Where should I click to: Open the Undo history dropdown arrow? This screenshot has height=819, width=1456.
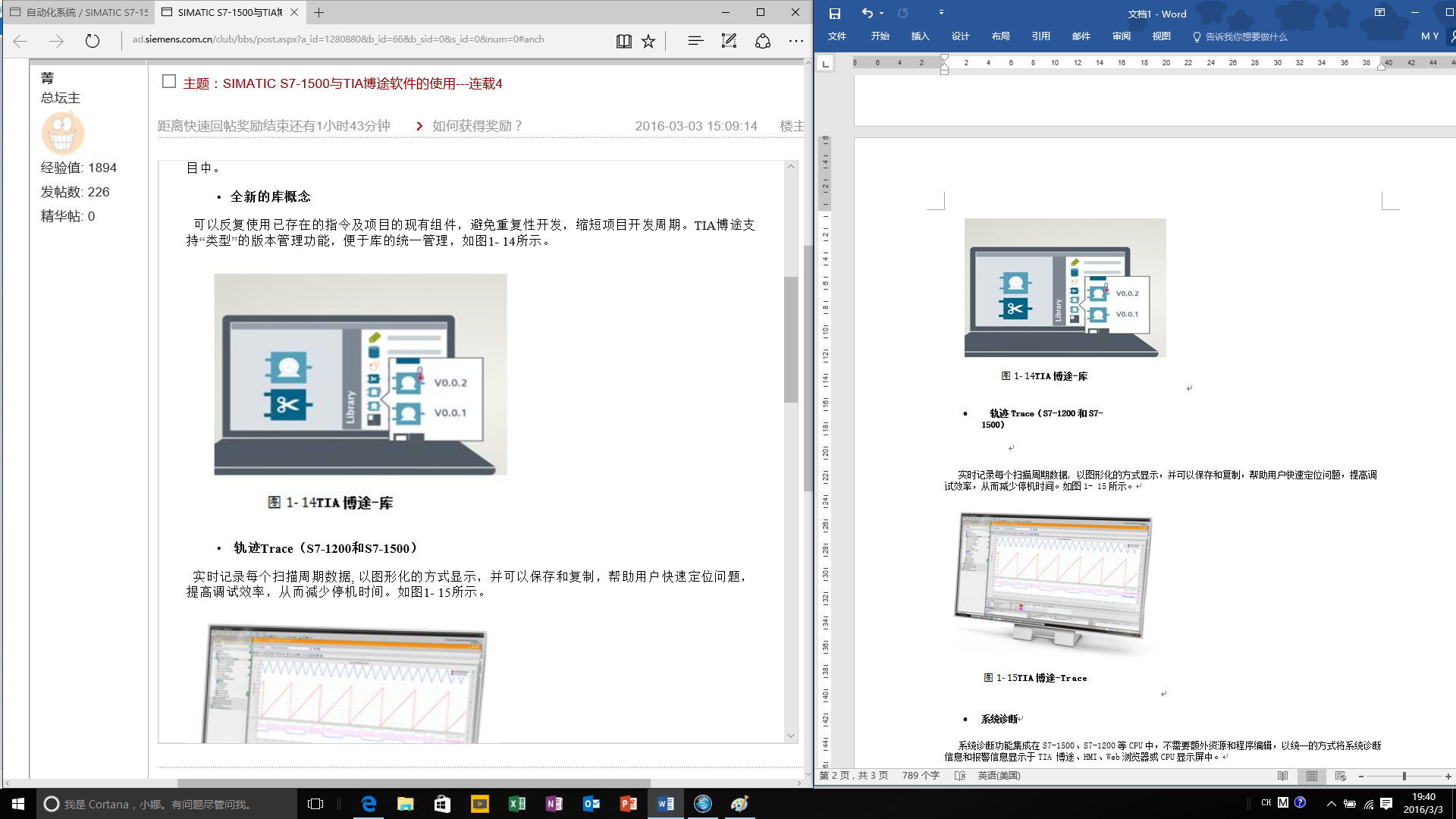coord(882,13)
